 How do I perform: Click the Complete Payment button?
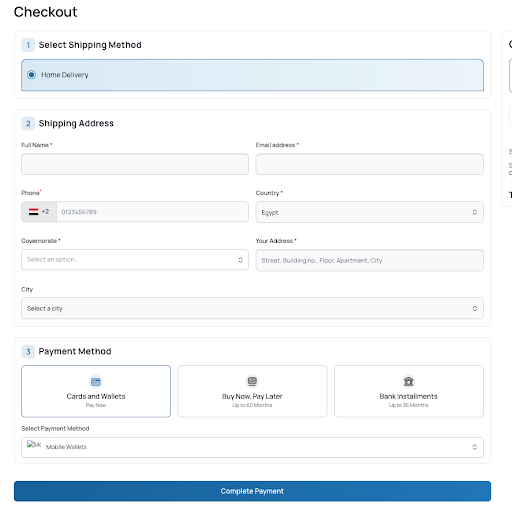tap(252, 491)
